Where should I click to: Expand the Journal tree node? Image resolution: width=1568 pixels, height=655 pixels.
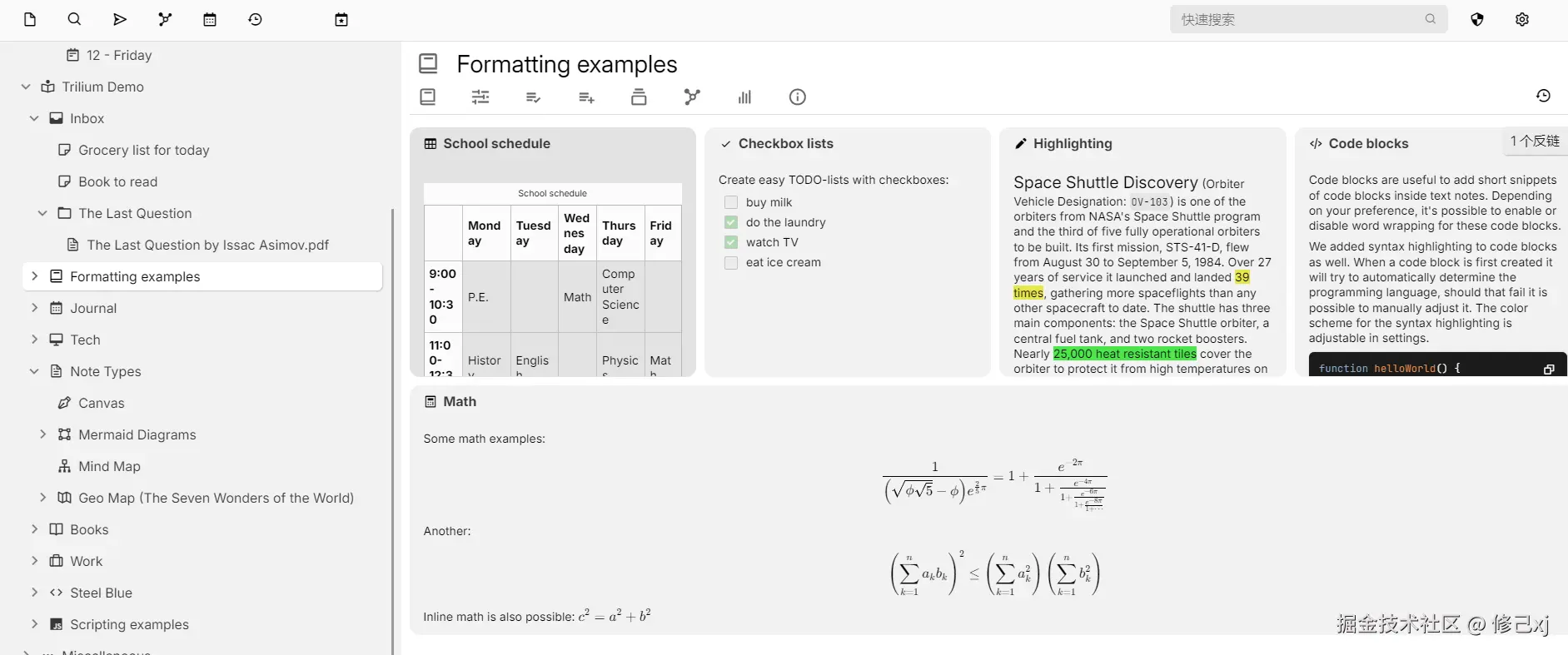tap(34, 308)
